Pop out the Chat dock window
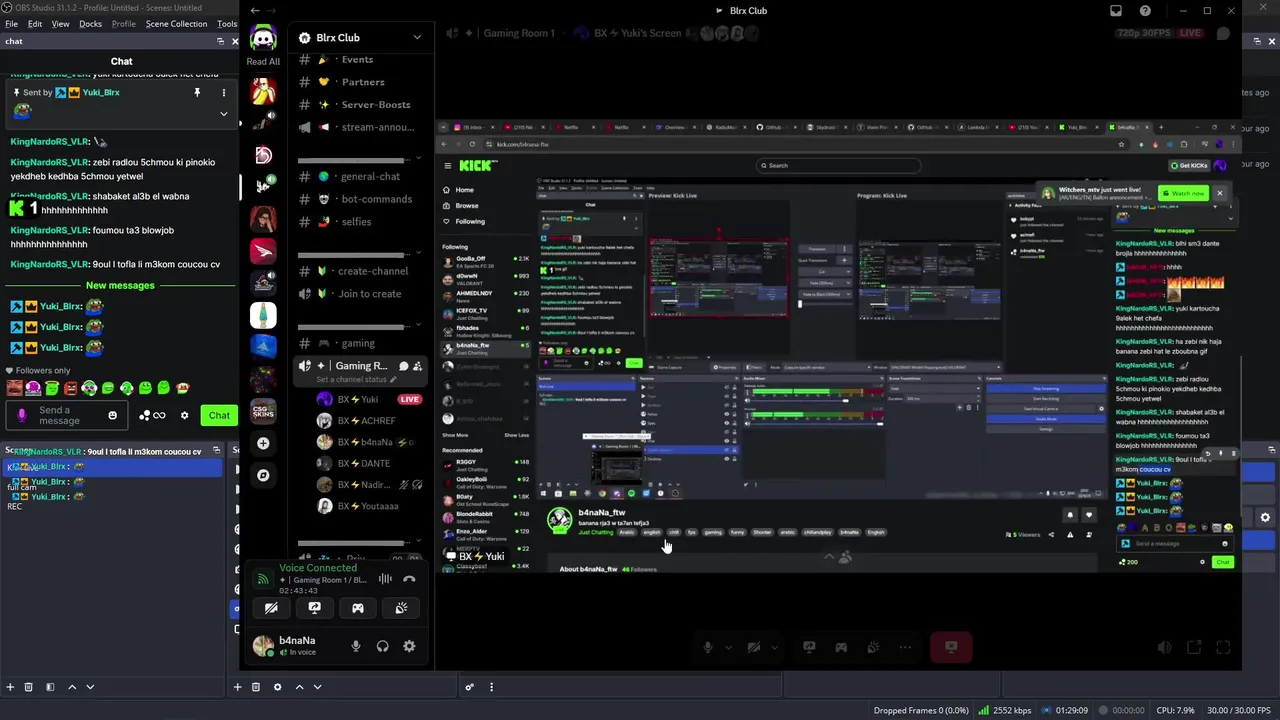This screenshot has width=1280, height=720. pos(221,41)
